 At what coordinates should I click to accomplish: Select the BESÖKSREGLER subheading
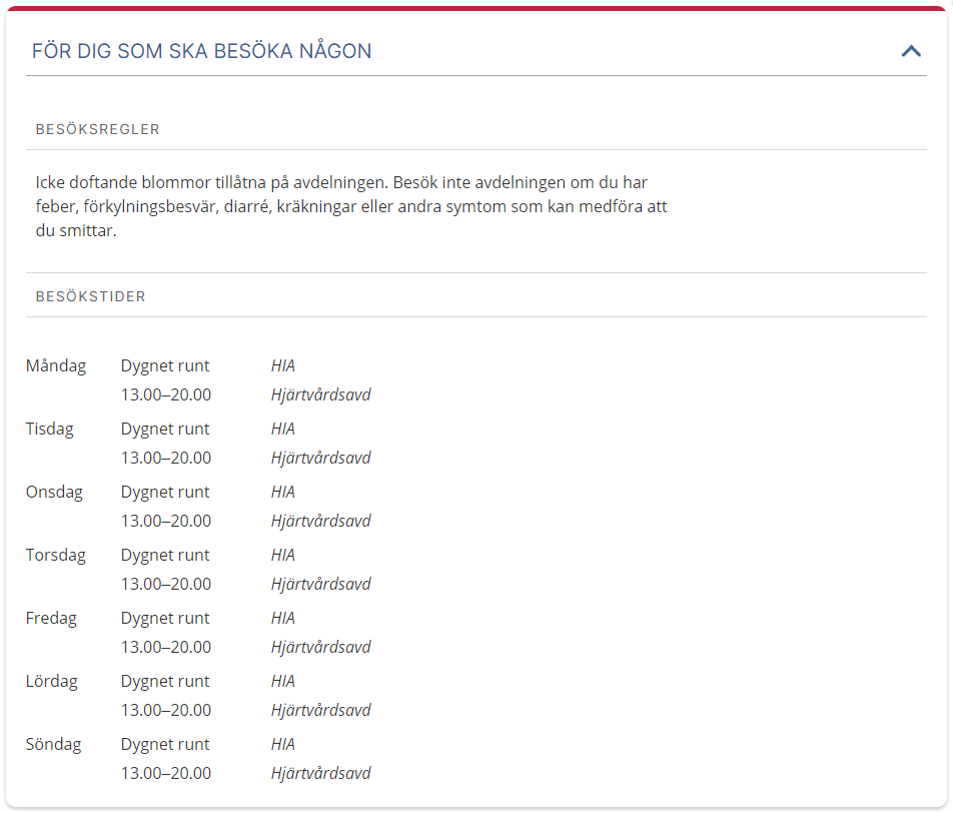point(98,129)
